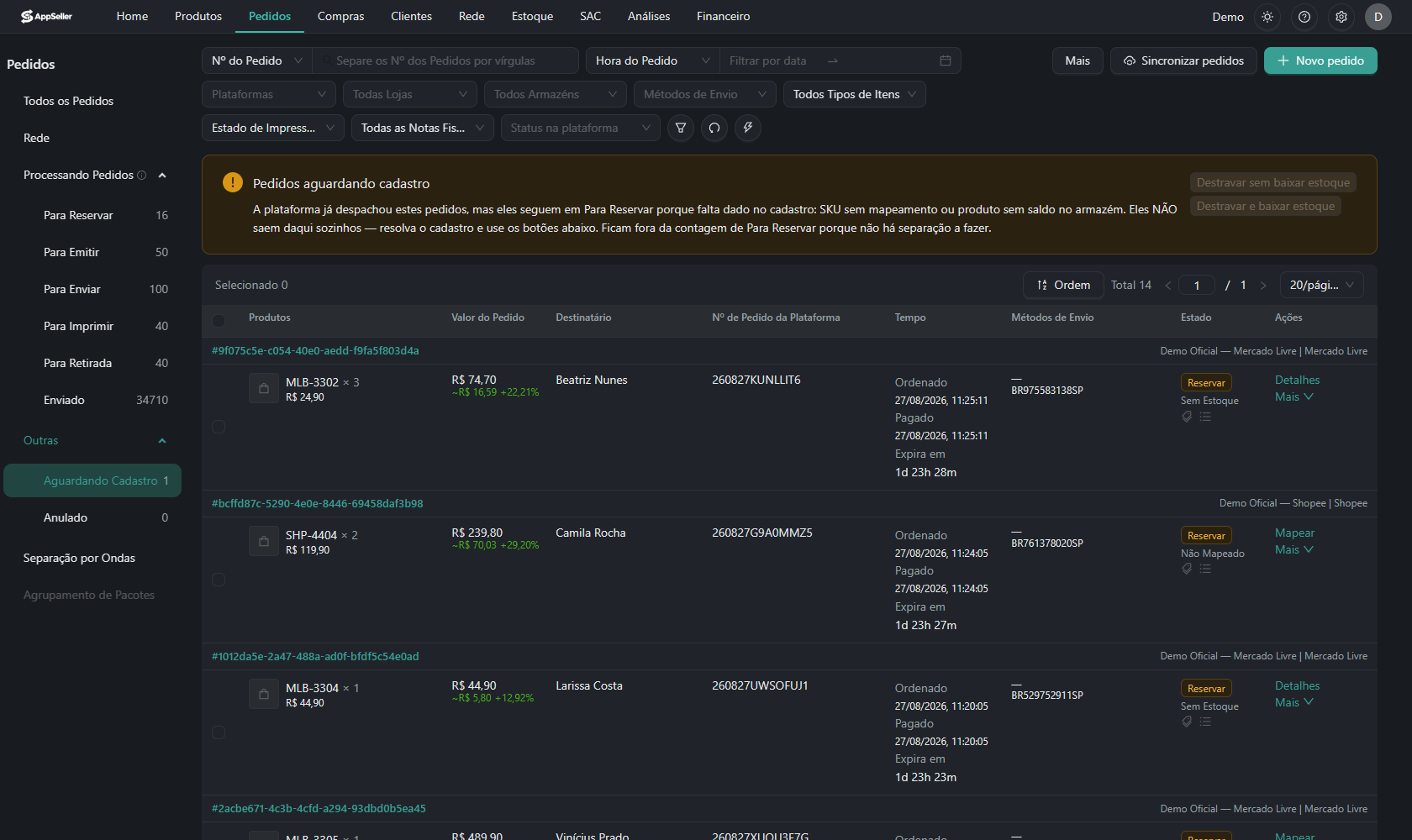
Task: Click the yellow warning icon in the banner
Action: tap(233, 182)
